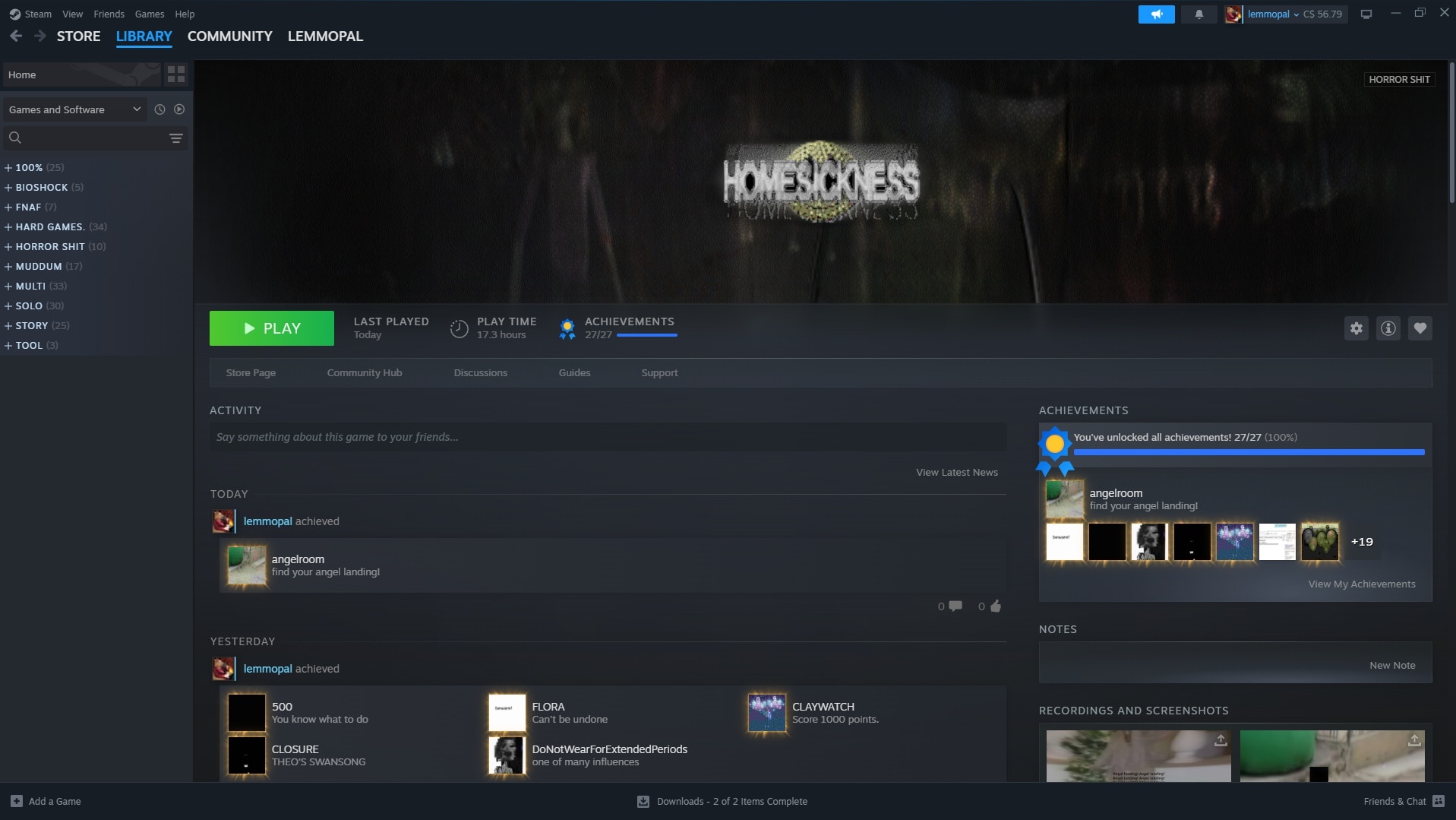This screenshot has height=820, width=1456.
Task: Open game settings gear icon
Action: 1357,328
